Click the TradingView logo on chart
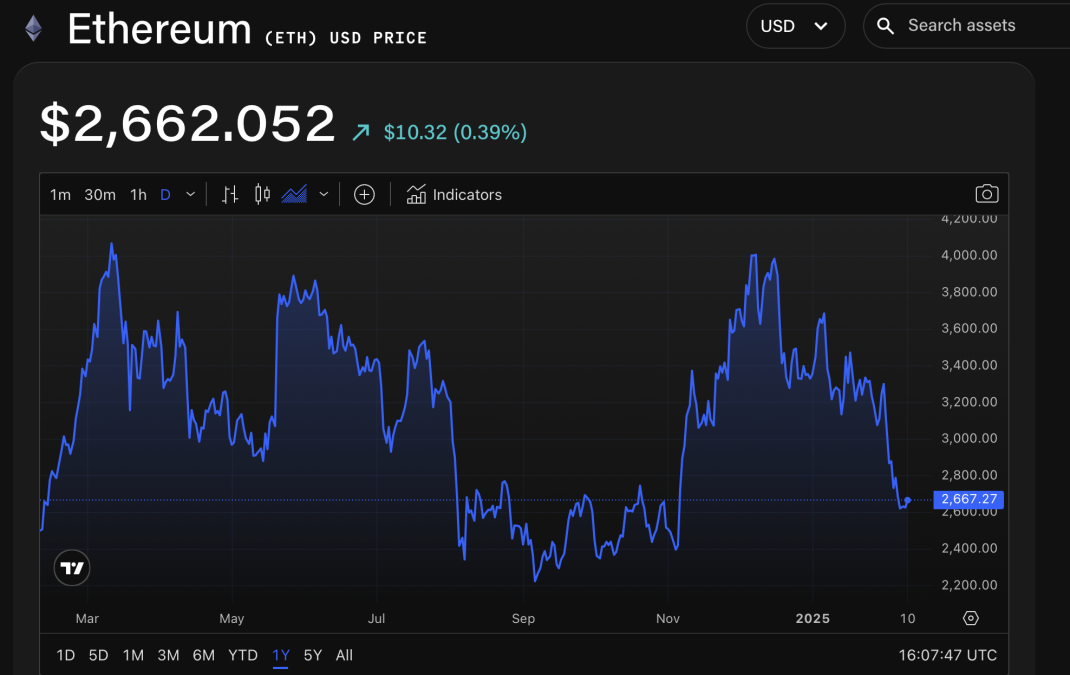 72,568
